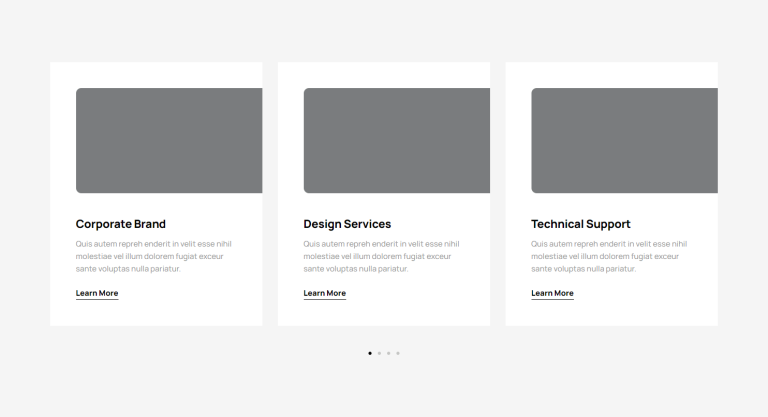Click the Corporate Brand heading

(x=121, y=224)
